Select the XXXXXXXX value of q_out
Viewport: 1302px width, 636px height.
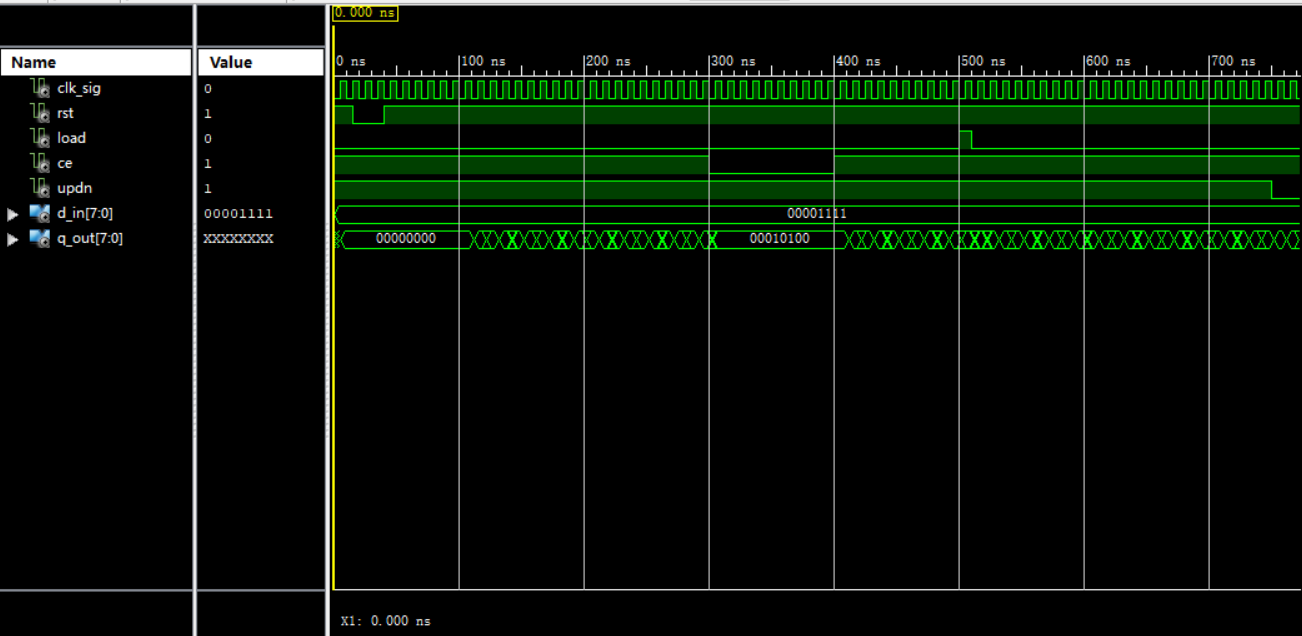(238, 239)
